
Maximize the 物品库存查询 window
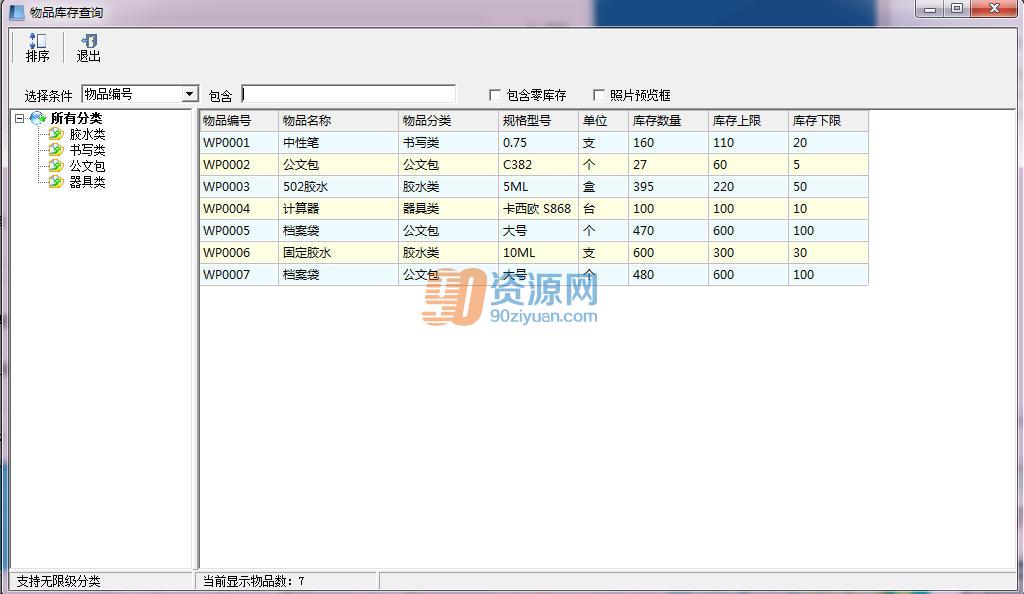[957, 9]
